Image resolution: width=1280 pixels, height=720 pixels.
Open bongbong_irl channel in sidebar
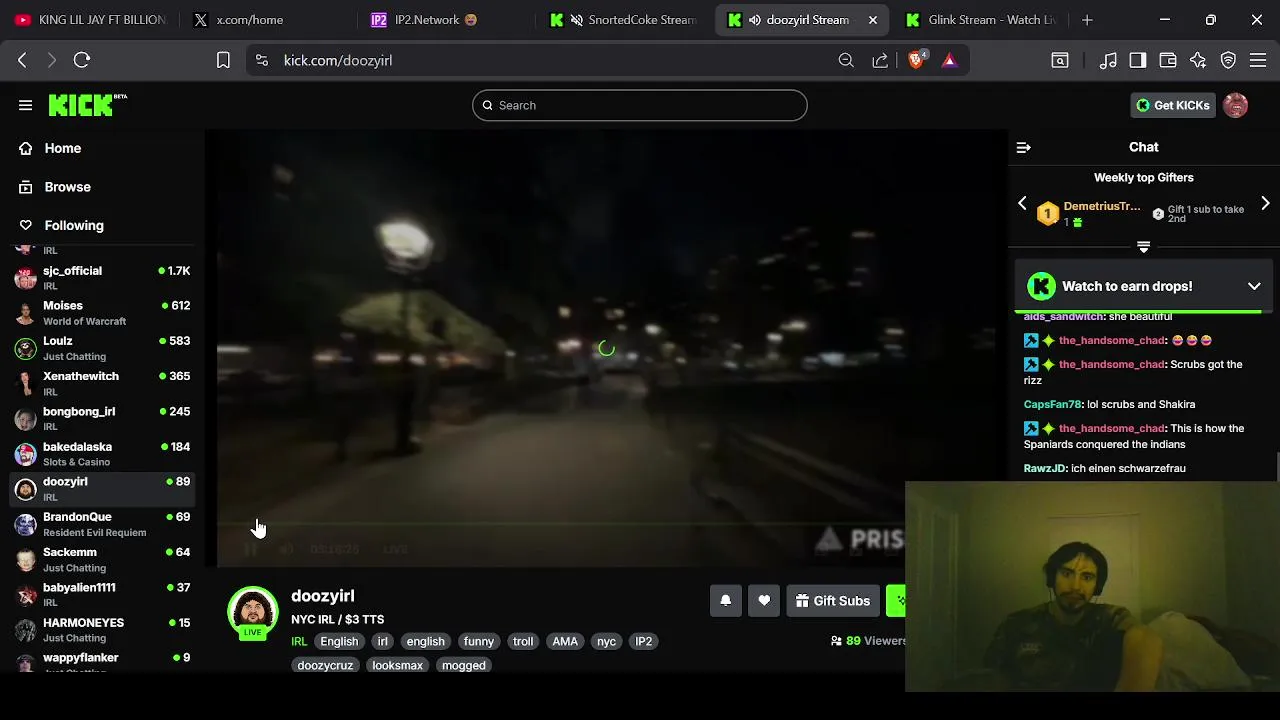coord(102,418)
